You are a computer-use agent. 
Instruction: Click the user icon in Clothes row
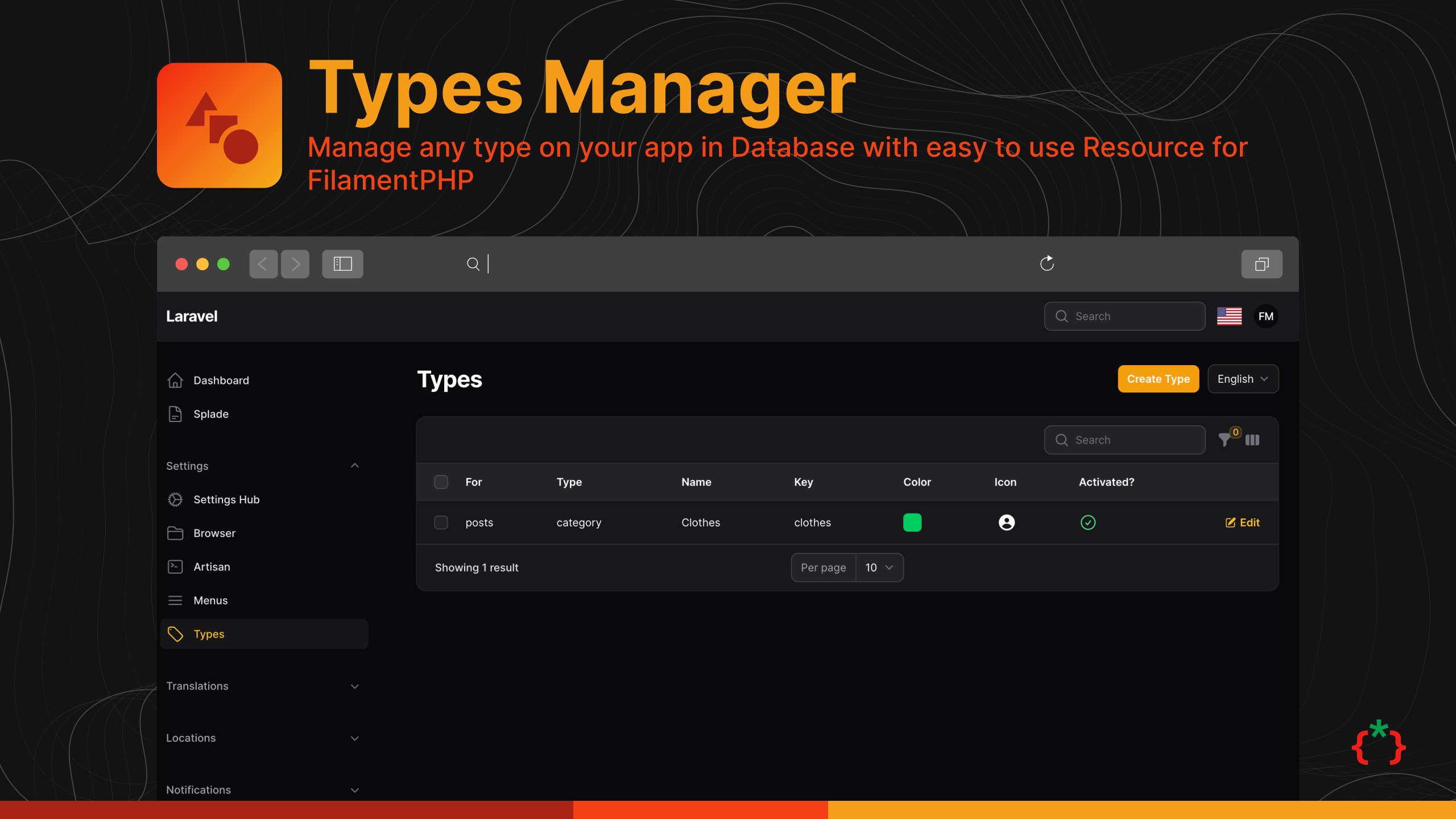pos(1006,522)
